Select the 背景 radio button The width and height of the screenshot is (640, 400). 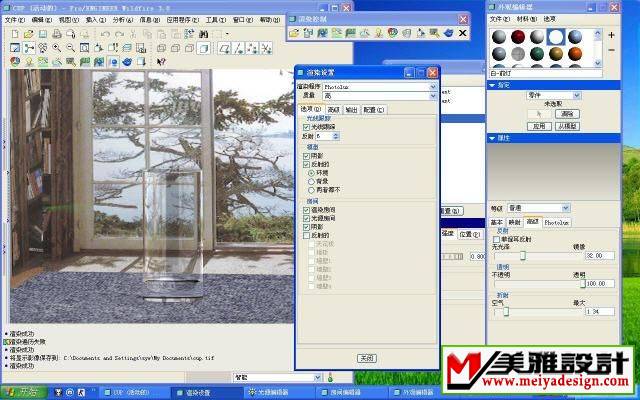[x=312, y=181]
